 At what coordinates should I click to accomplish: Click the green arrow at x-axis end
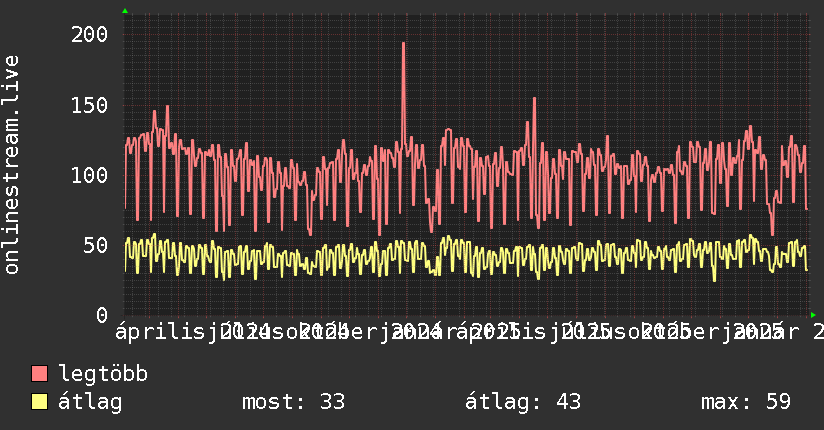[813, 315]
